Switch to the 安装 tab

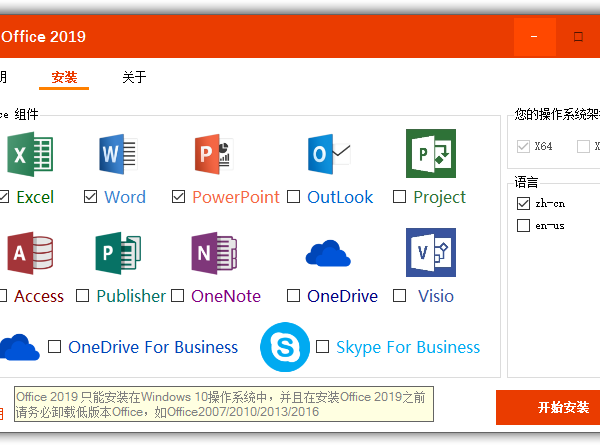click(64, 77)
